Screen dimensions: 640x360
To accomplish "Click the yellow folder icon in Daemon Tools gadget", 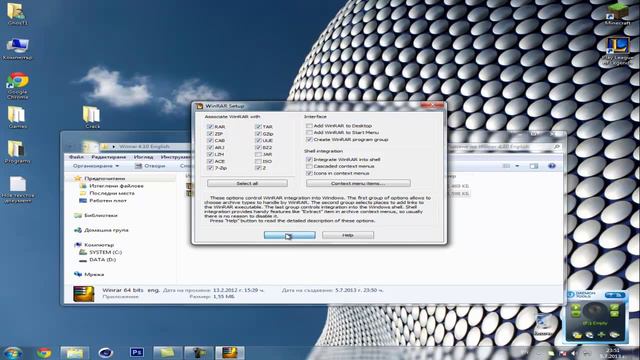I will pyautogui.click(x=577, y=335).
